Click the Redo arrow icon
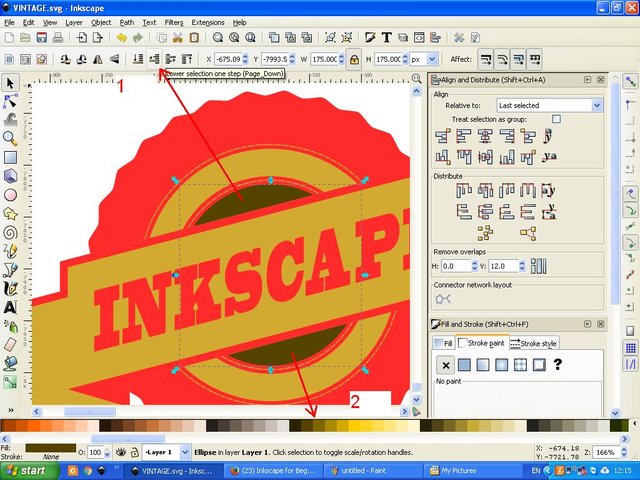 [138, 38]
